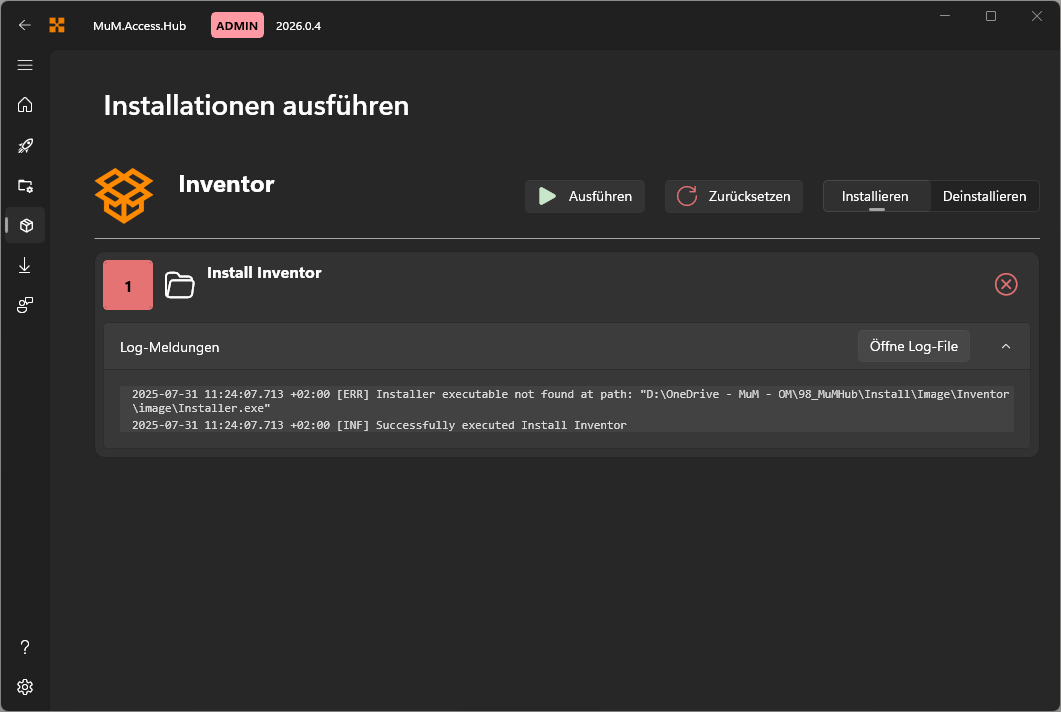1061x712 pixels.
Task: Open the folder icon next to Install Inventor
Action: point(180,285)
